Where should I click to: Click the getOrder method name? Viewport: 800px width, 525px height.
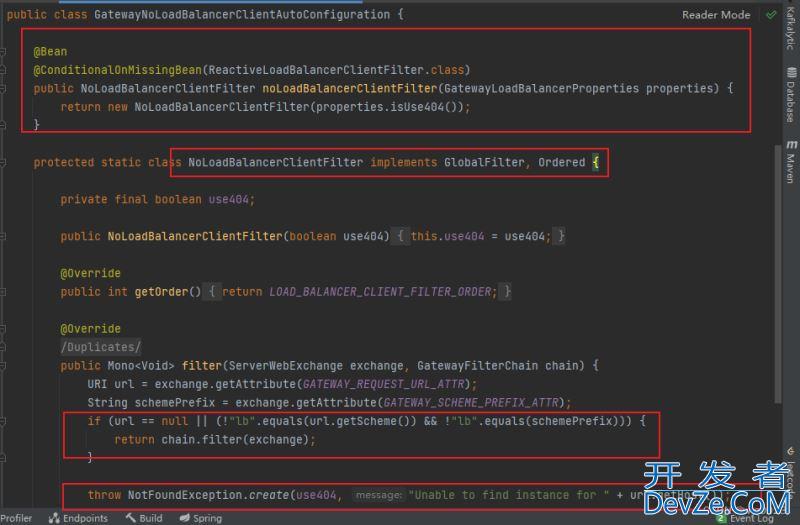pos(161,292)
